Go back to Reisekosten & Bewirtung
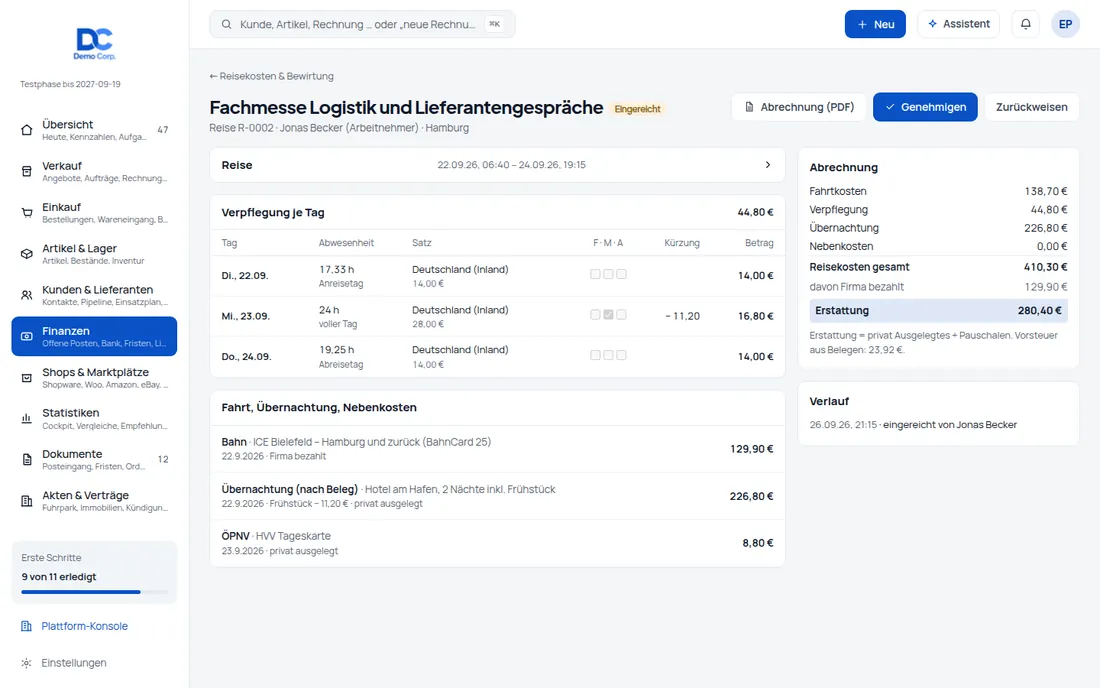Viewport: 1100px width, 688px height. (x=271, y=76)
